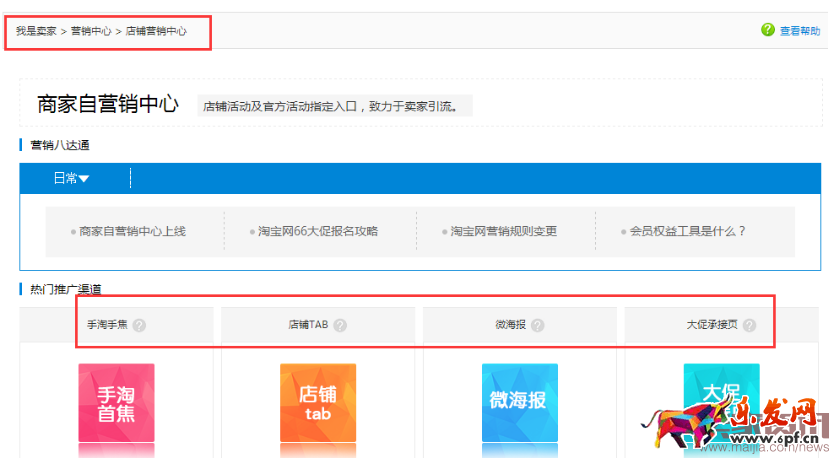Open the 大促 teal tile icon

point(721,402)
